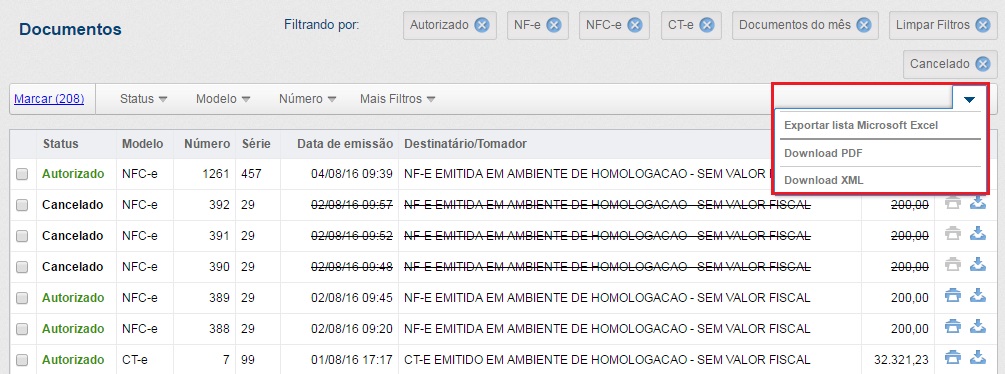Open the Modelo filter dropdown

click(x=223, y=99)
